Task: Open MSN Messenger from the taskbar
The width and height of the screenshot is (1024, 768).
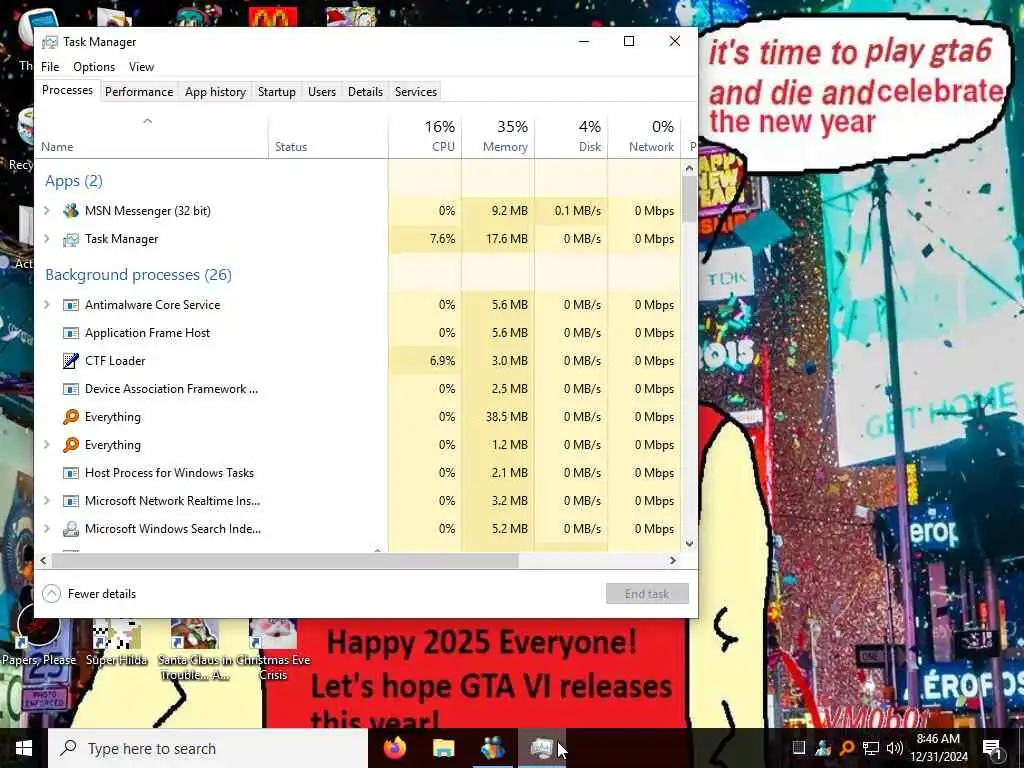Action: [492, 748]
